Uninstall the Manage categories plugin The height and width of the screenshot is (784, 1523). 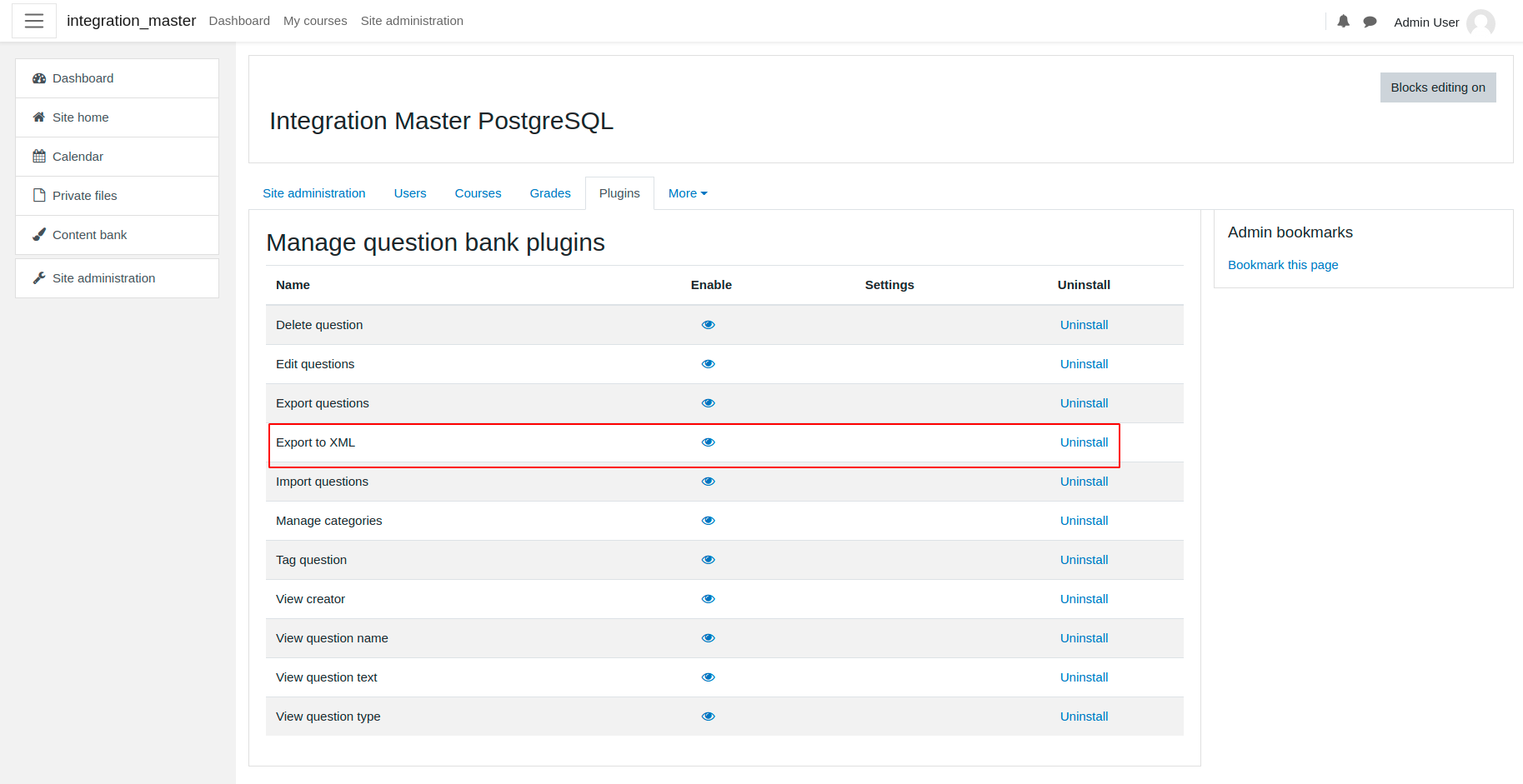pos(1084,521)
